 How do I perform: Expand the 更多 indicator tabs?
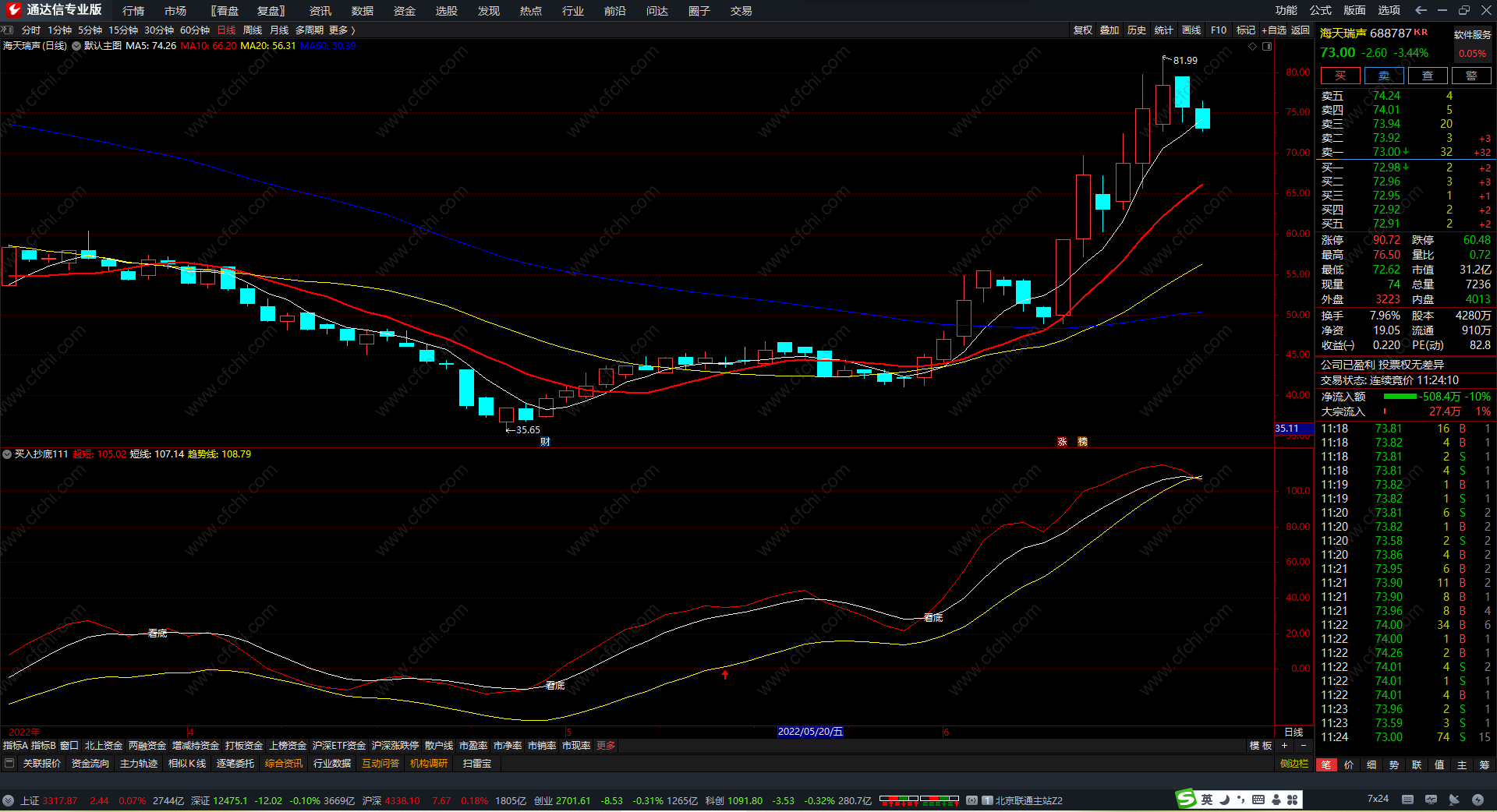[x=606, y=746]
